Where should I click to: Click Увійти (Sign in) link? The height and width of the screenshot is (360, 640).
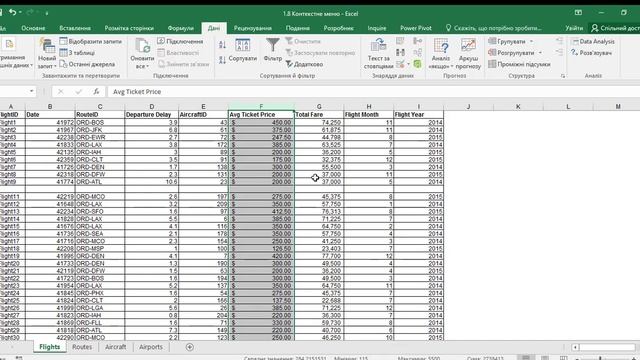574,28
